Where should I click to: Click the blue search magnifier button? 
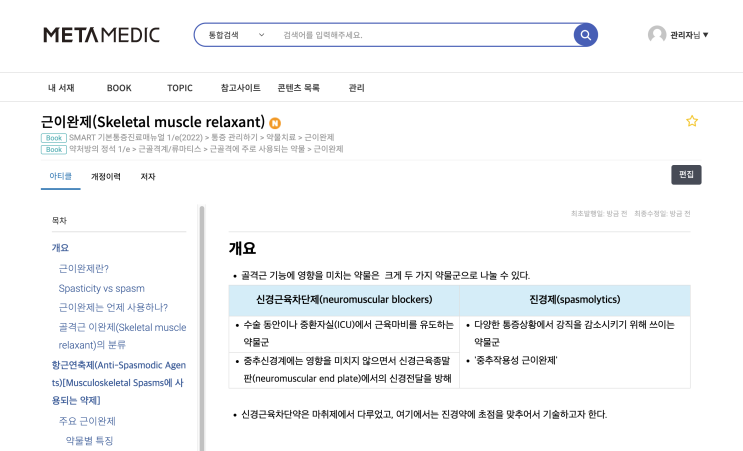click(x=586, y=35)
